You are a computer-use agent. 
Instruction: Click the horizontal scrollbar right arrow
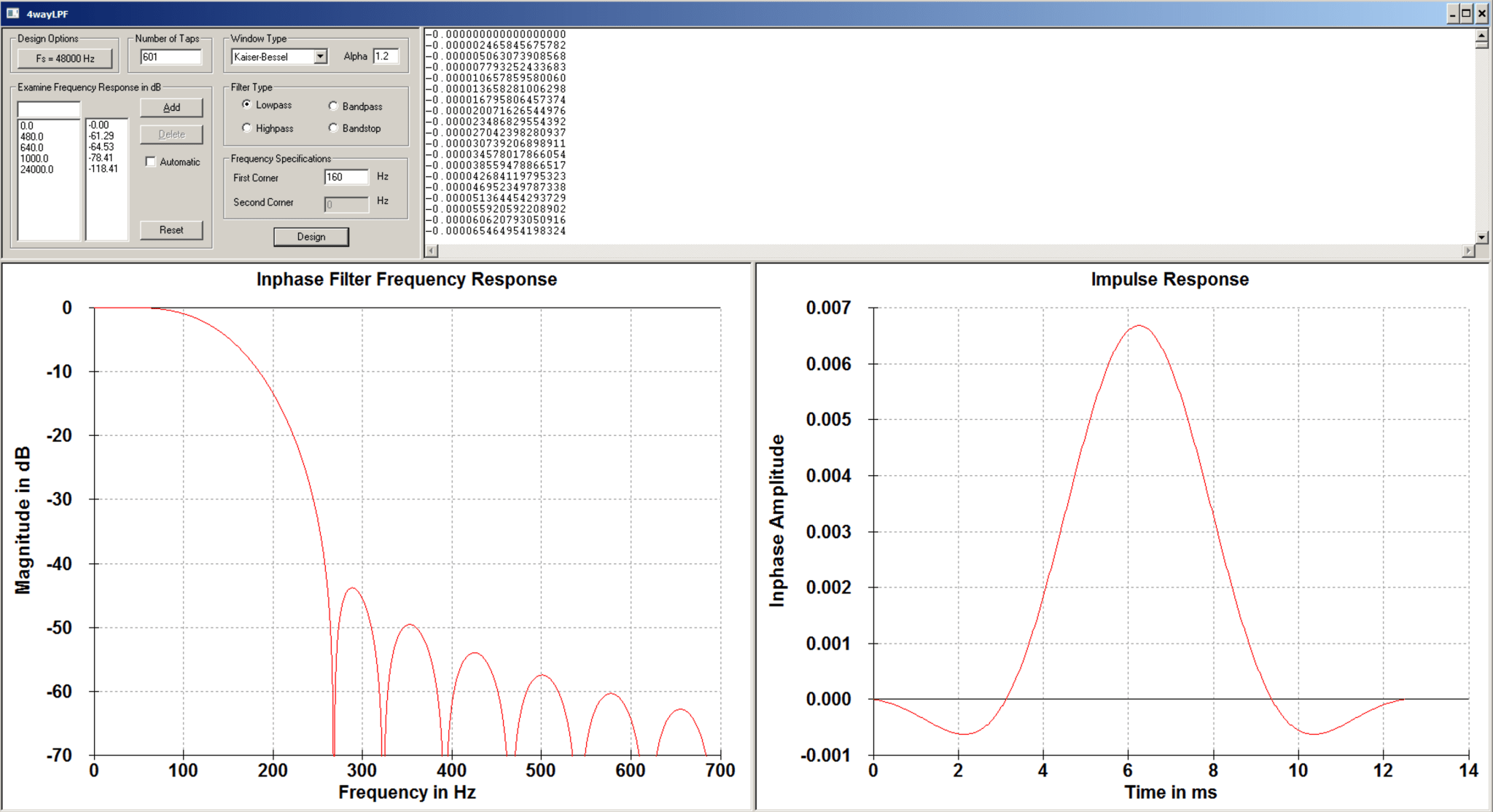pyautogui.click(x=1468, y=251)
